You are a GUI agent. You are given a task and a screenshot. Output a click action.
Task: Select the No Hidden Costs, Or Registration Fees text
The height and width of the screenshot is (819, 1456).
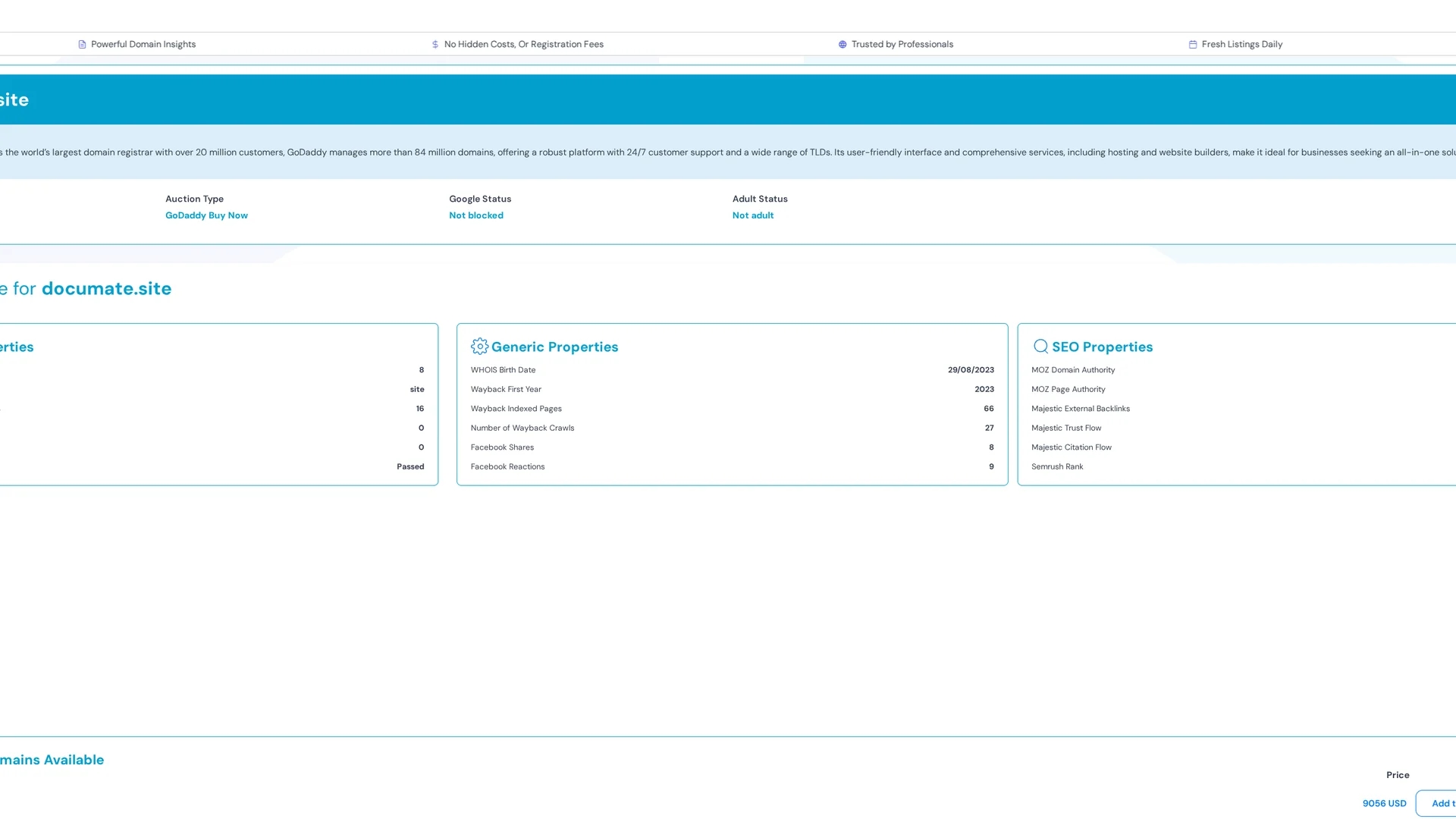tap(524, 45)
